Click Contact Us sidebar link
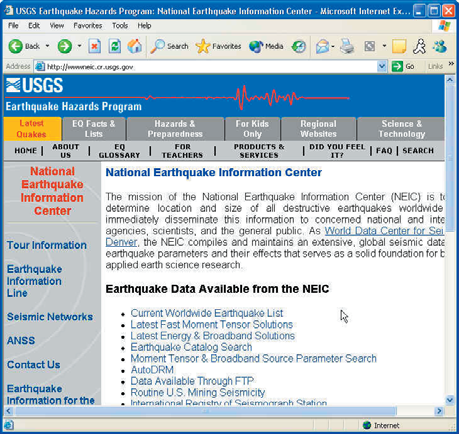Screen dimensions: 459x434 tap(34, 365)
